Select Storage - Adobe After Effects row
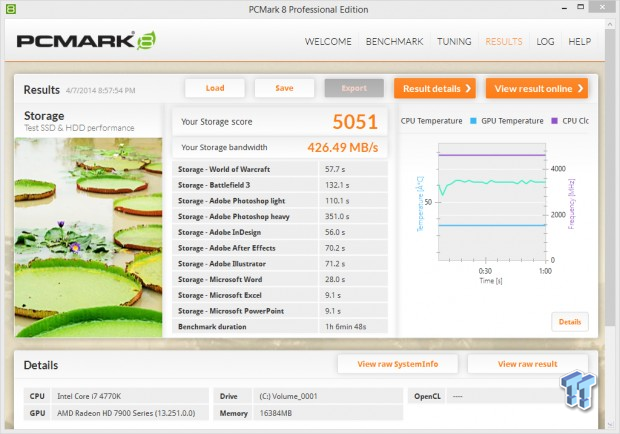This screenshot has height=434, width=620. 280,248
